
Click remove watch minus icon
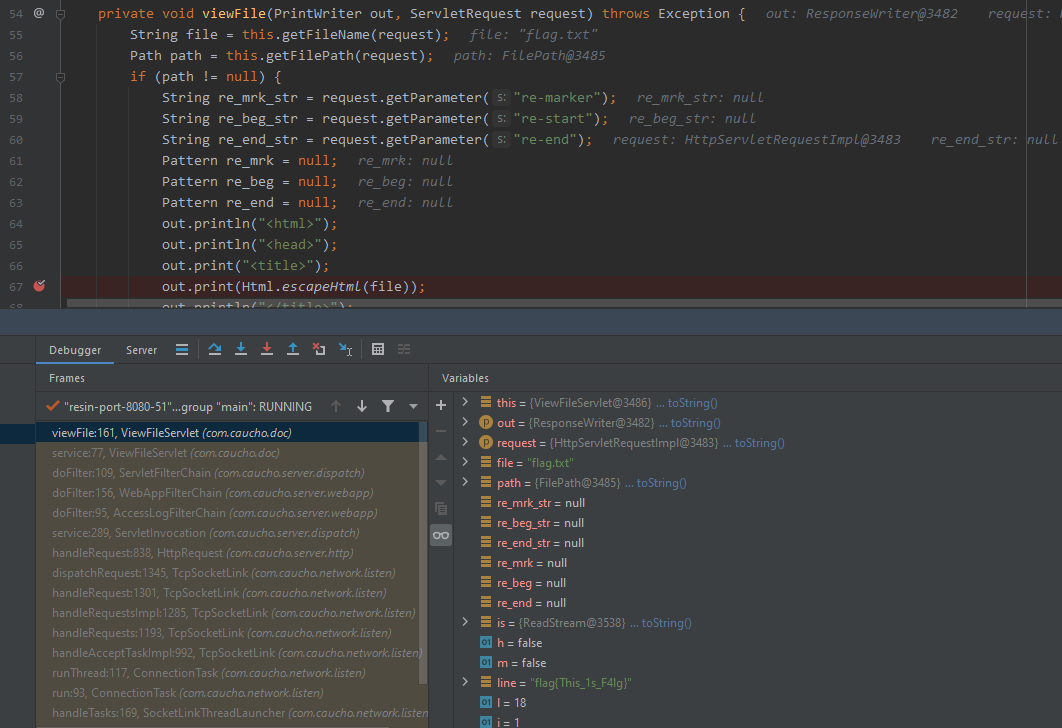click(x=441, y=431)
